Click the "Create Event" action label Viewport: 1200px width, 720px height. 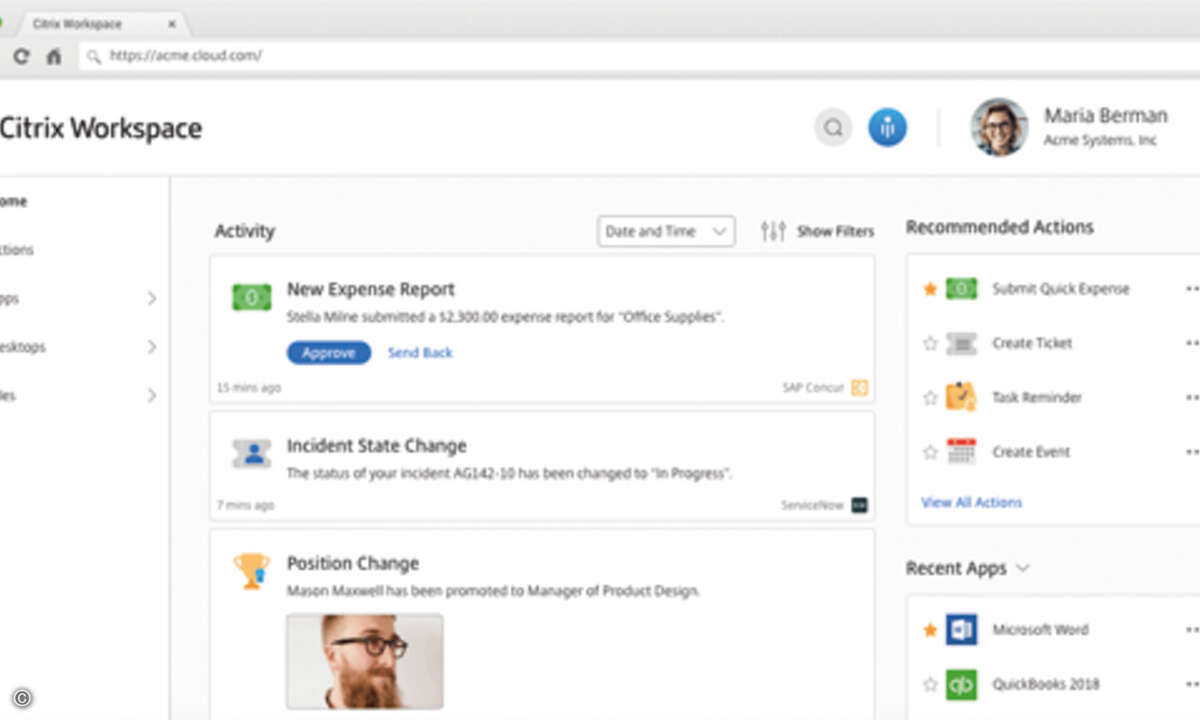point(1031,452)
